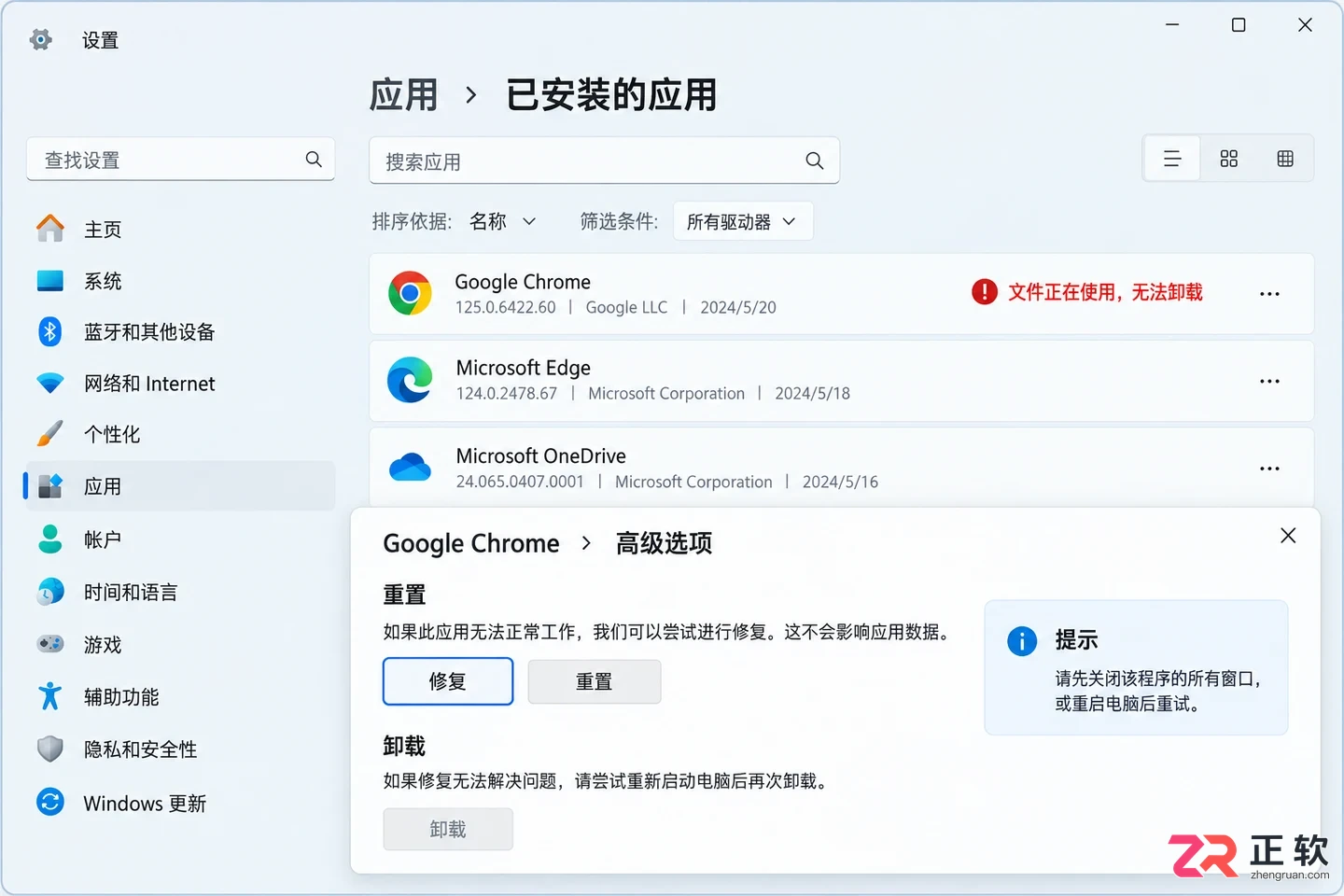The width and height of the screenshot is (1344, 896).
Task: Click the 应用 breadcrumb link in header
Action: 403,95
